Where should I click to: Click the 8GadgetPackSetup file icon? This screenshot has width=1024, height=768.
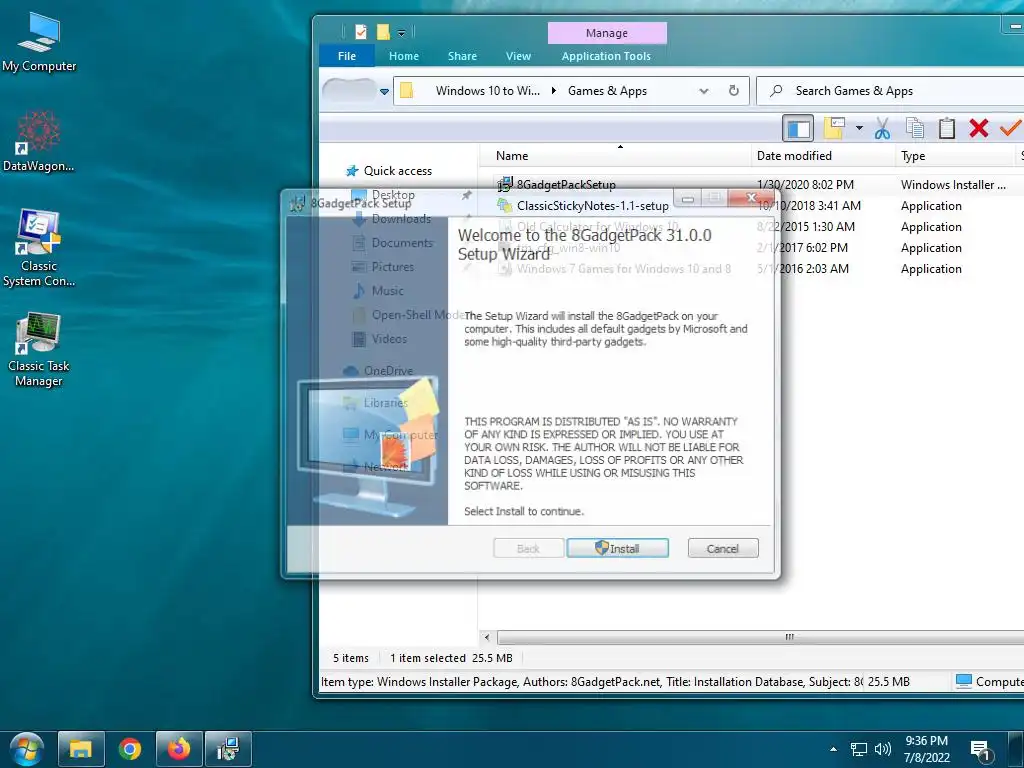coord(505,185)
